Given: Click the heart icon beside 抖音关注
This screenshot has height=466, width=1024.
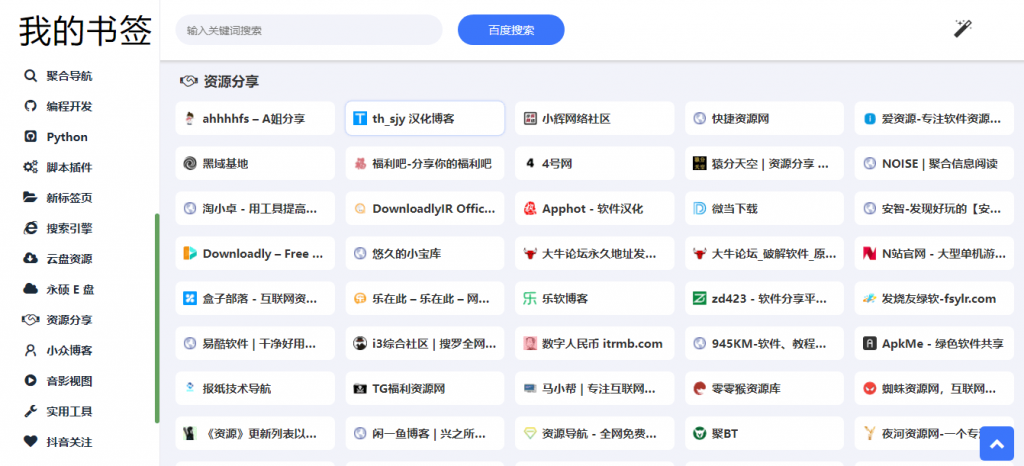Looking at the screenshot, I should pyautogui.click(x=30, y=442).
